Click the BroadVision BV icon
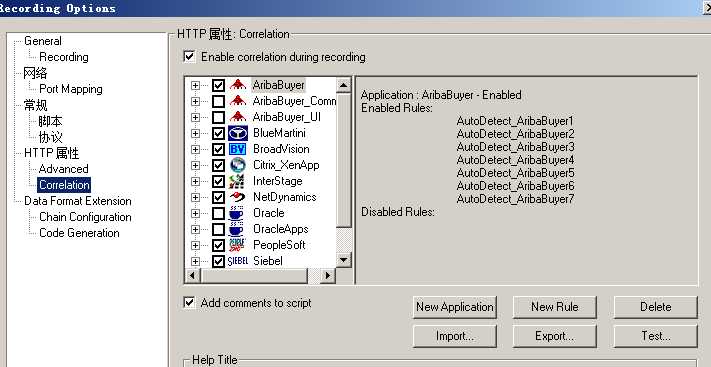This screenshot has width=711, height=367. click(x=238, y=149)
